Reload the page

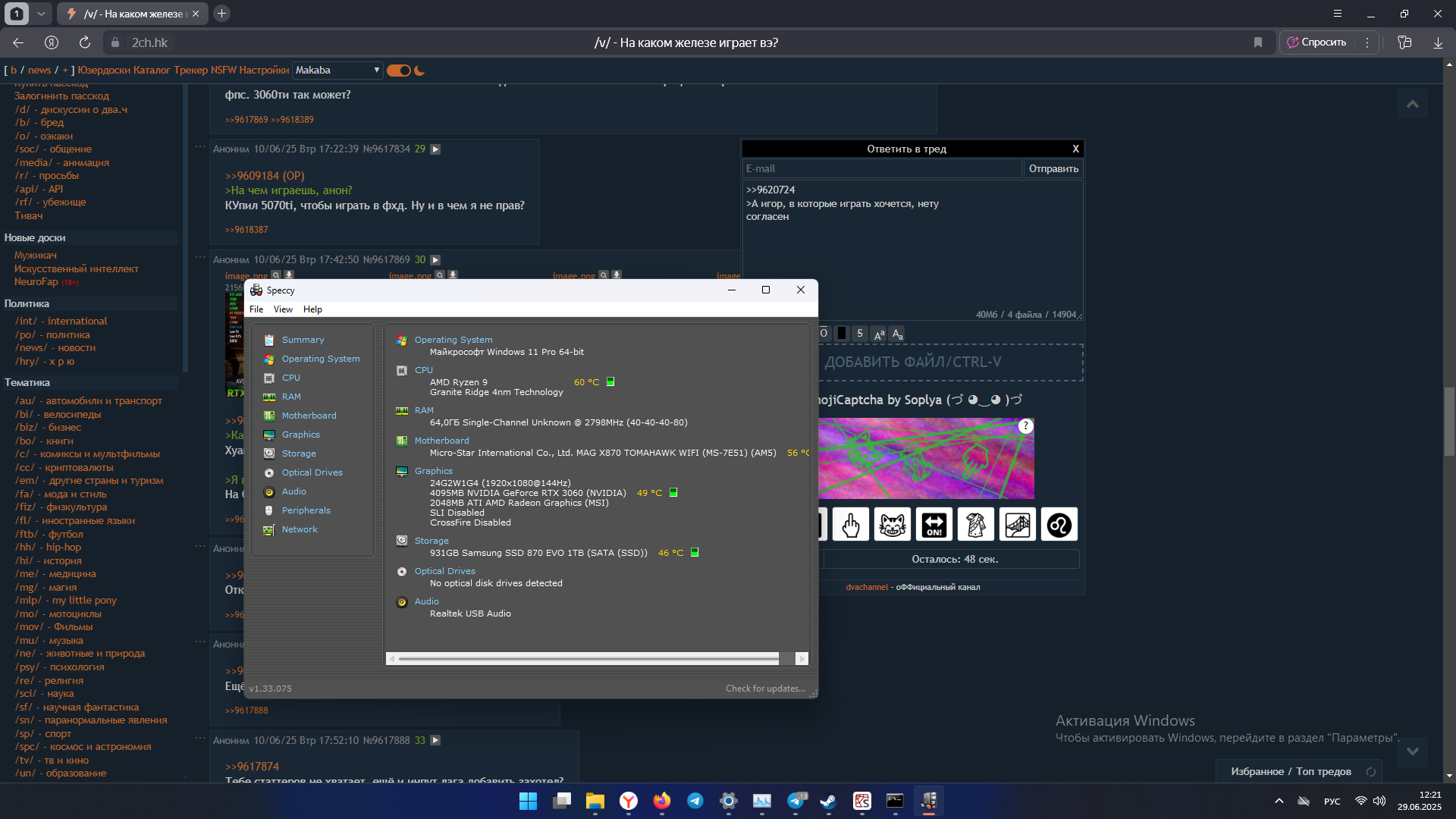point(85,42)
